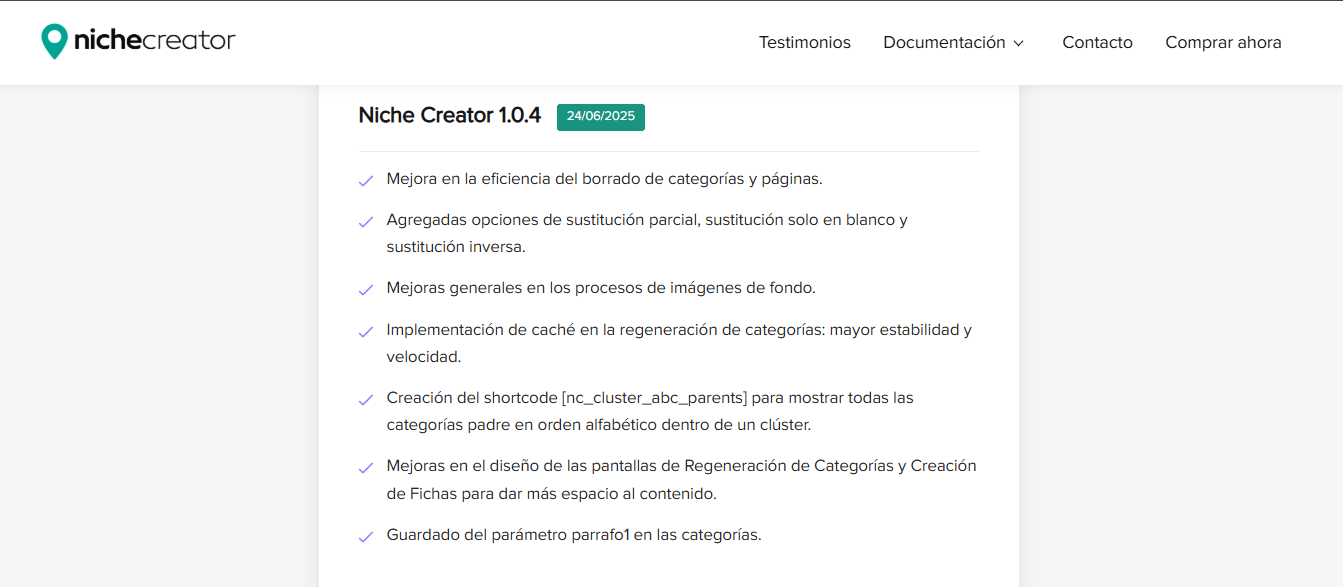
Task: Click the checkmark beside "Guardado del parámetro"
Action: pyautogui.click(x=366, y=537)
